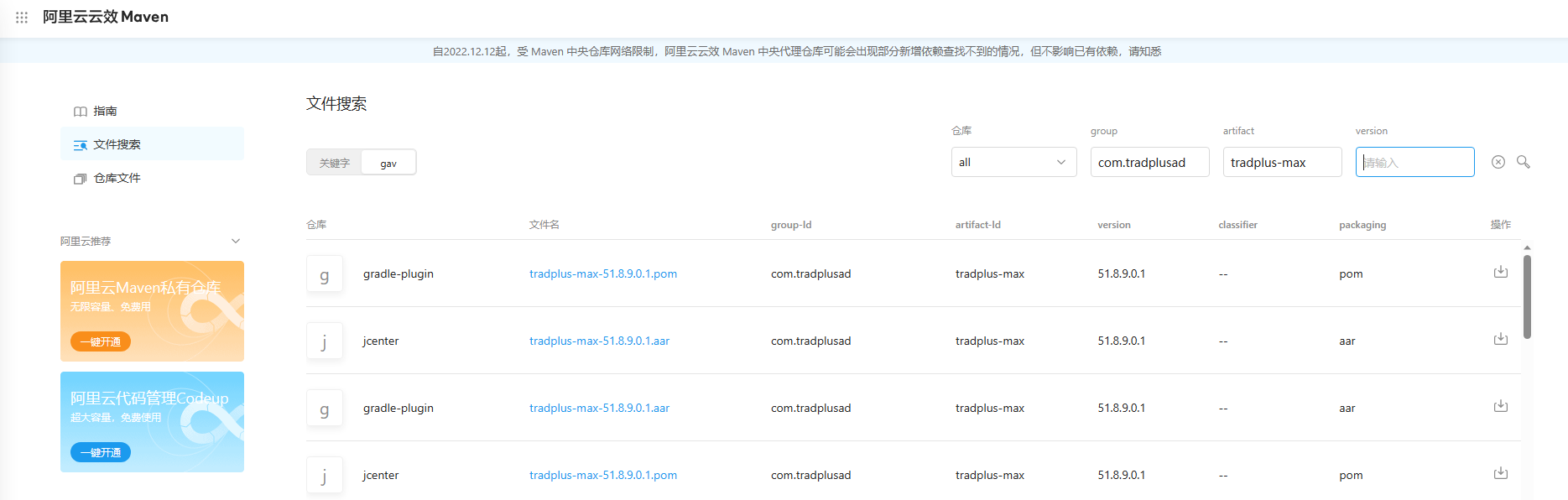Select 文件搜索 in the sidebar
This screenshot has width=1568, height=500.
tap(152, 144)
